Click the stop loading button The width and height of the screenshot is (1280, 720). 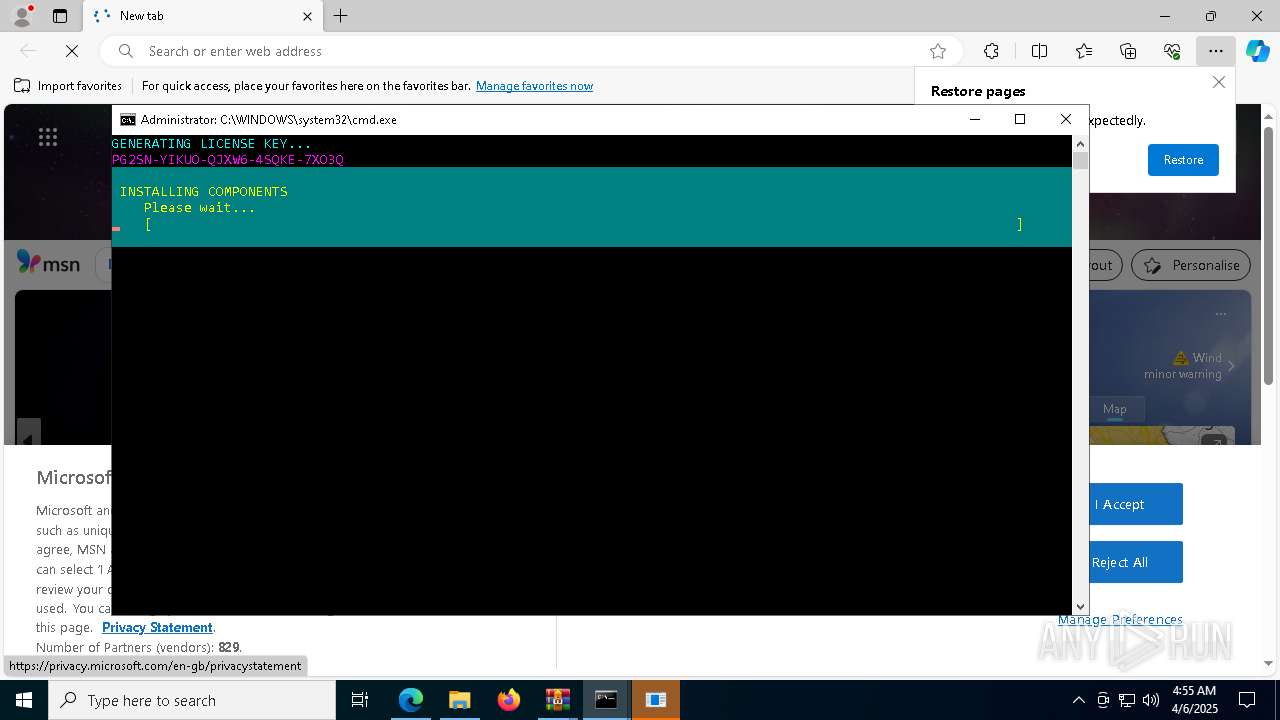click(72, 51)
